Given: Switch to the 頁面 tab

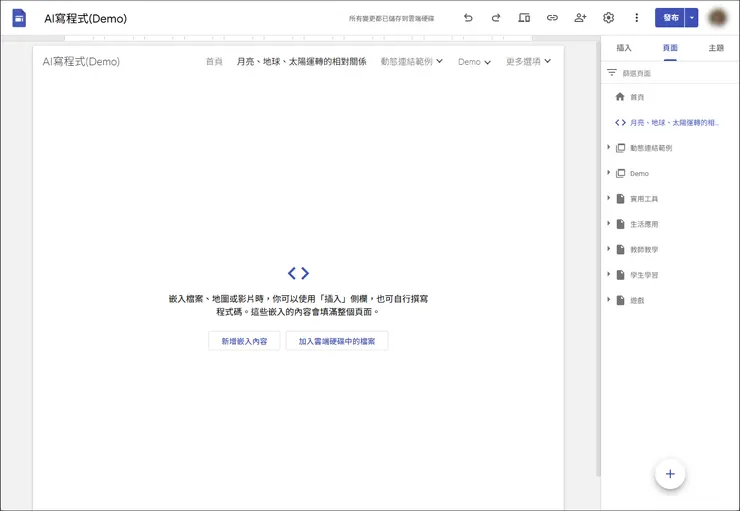Looking at the screenshot, I should tap(670, 48).
